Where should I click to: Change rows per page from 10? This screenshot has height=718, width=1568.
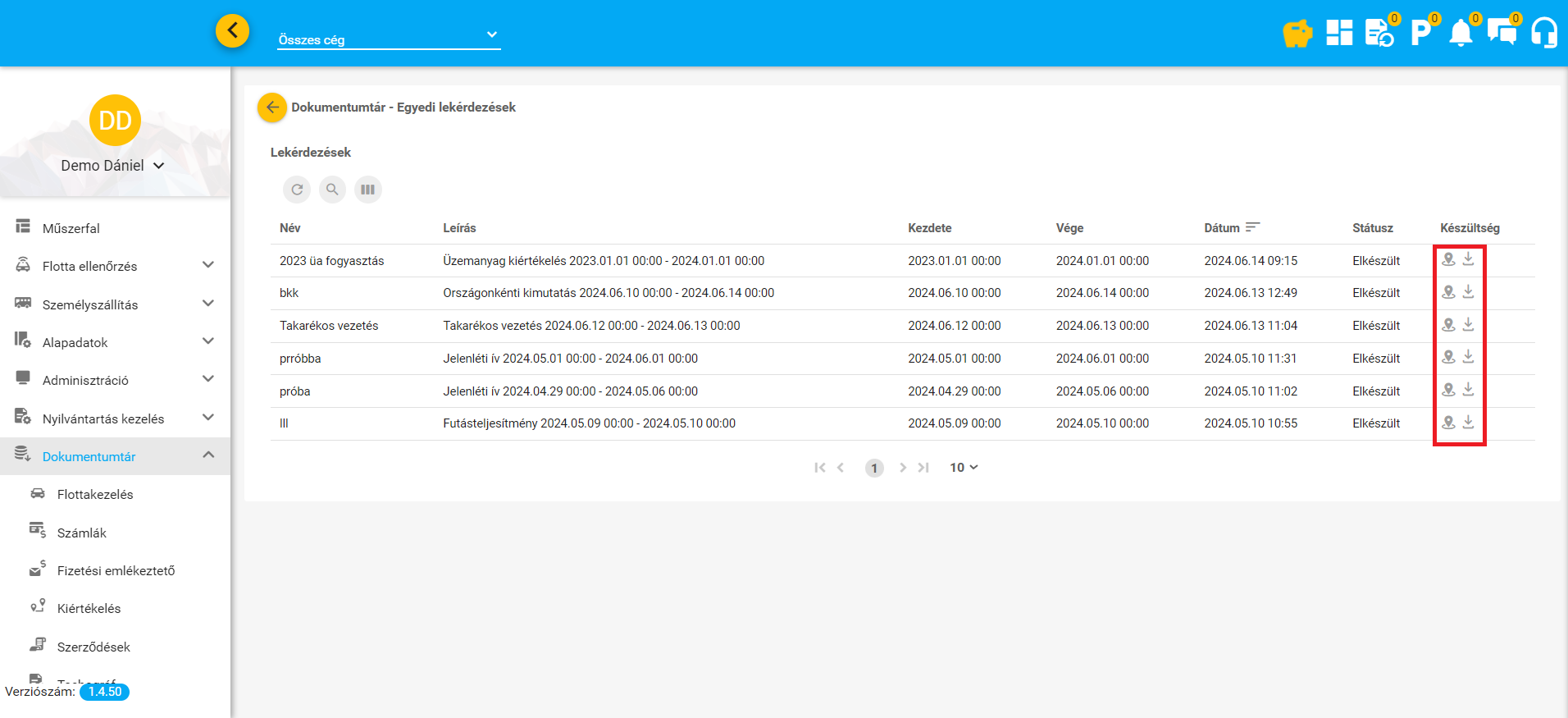point(964,468)
